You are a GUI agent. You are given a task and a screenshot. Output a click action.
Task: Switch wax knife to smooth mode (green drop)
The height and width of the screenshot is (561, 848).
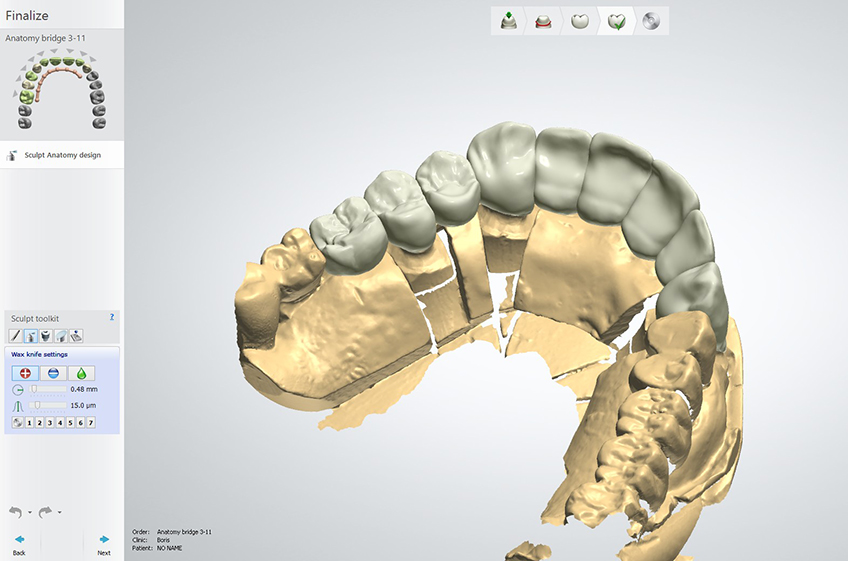pyautogui.click(x=81, y=372)
